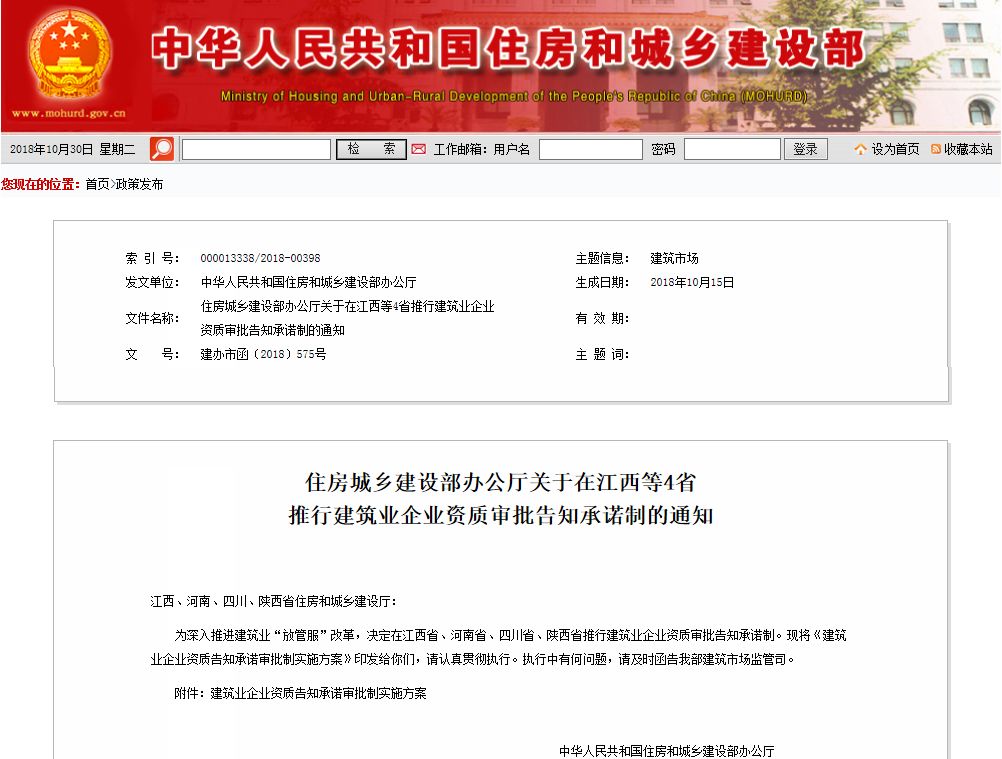Click the home icon beside 设为首页
Image resolution: width=1002 pixels, height=759 pixels.
pos(860,150)
